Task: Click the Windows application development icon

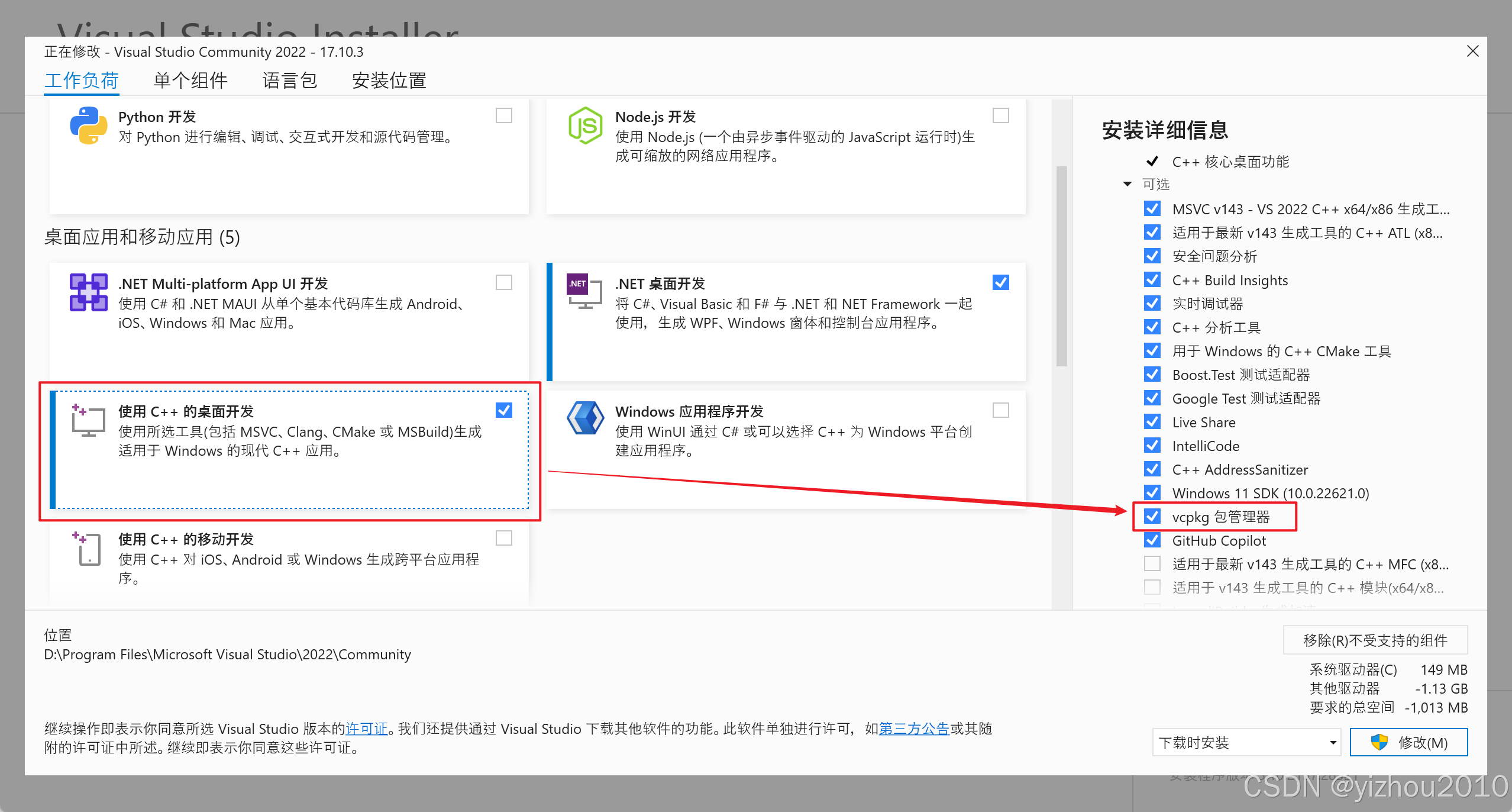Action: click(x=585, y=418)
